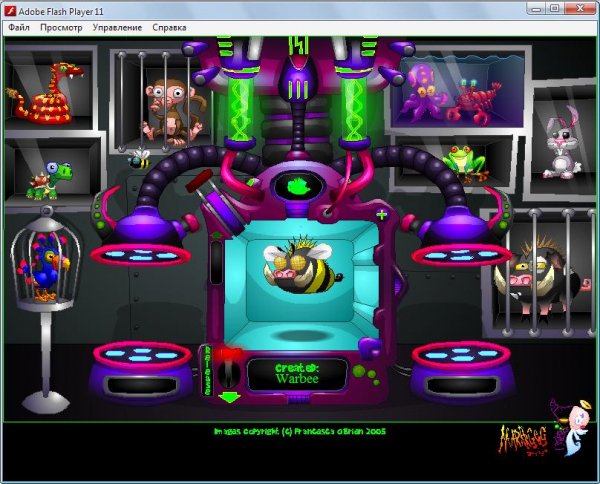The image size is (600, 484).
Task: Open the Файл menu
Action: click(19, 28)
